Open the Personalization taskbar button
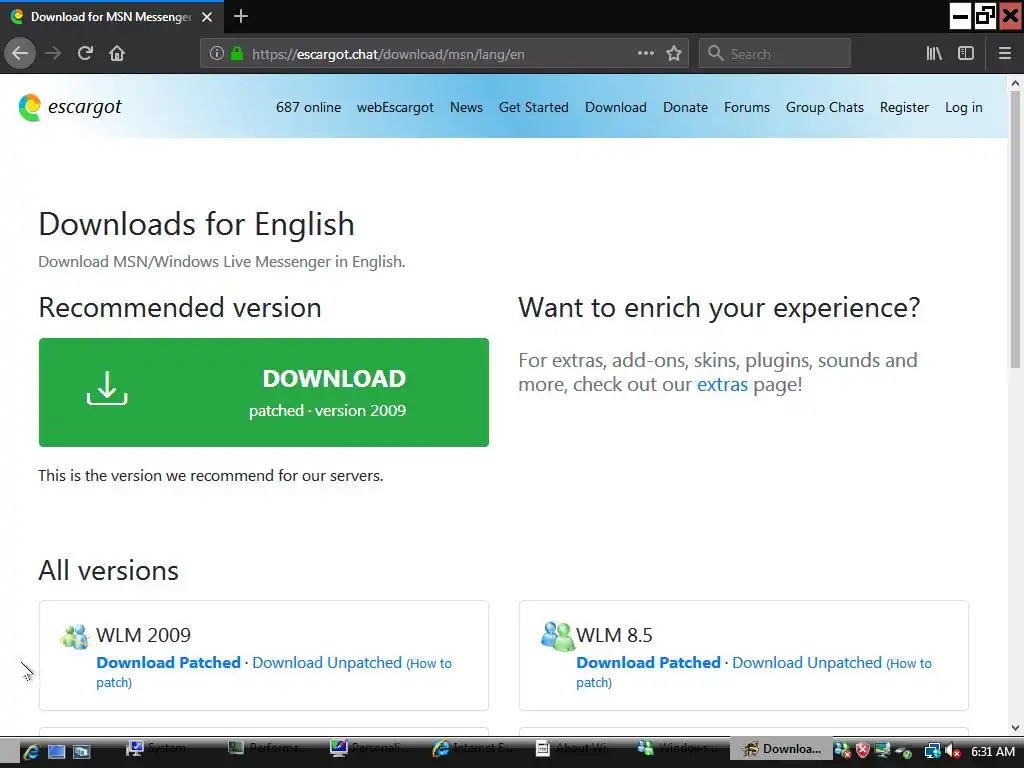 [370, 748]
